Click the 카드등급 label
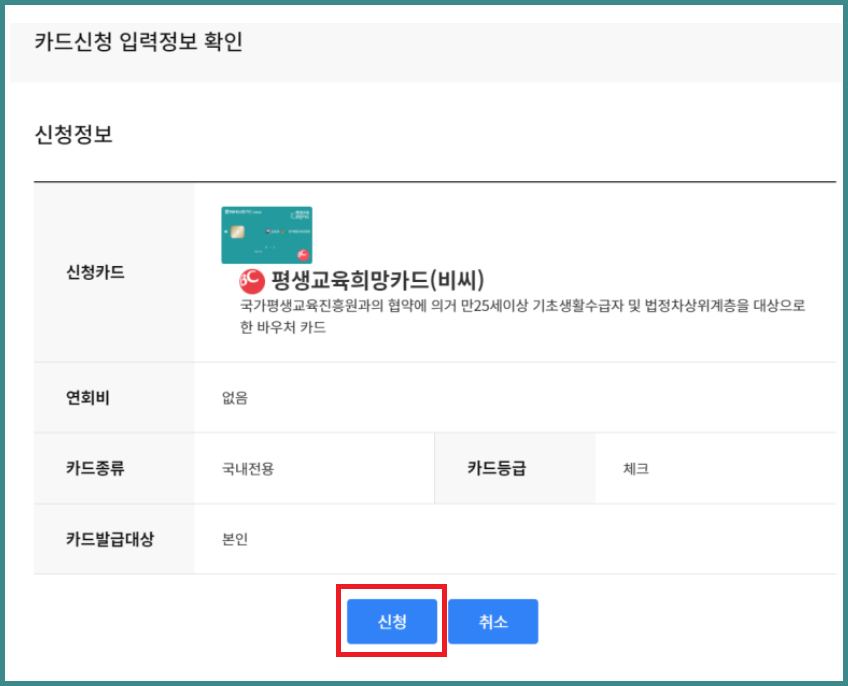This screenshot has height=686, width=848. tap(496, 468)
